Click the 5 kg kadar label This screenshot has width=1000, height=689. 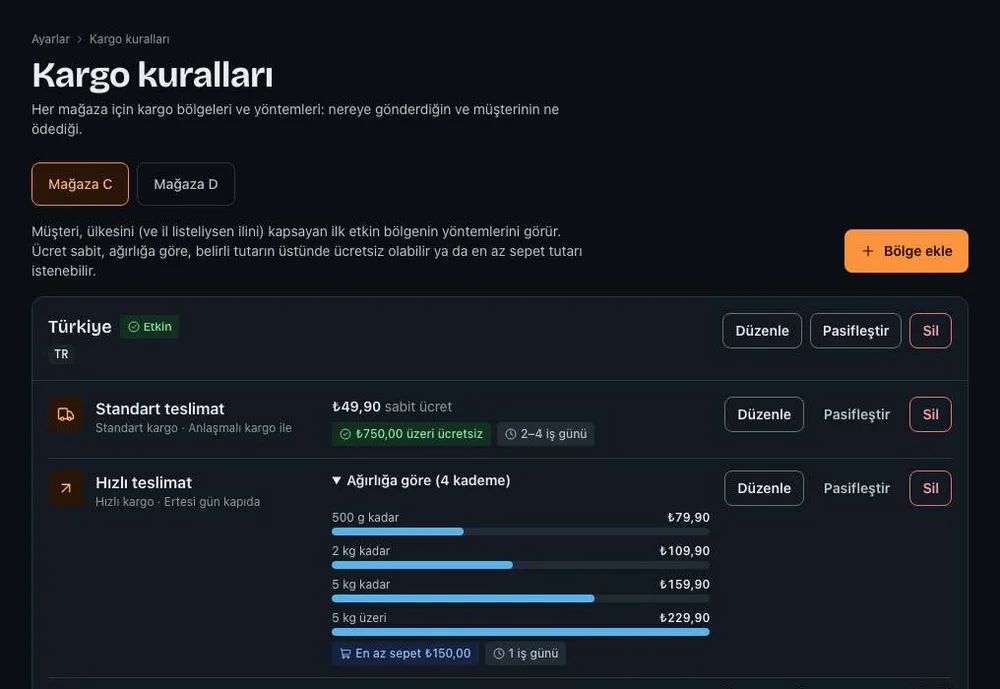click(x=361, y=584)
